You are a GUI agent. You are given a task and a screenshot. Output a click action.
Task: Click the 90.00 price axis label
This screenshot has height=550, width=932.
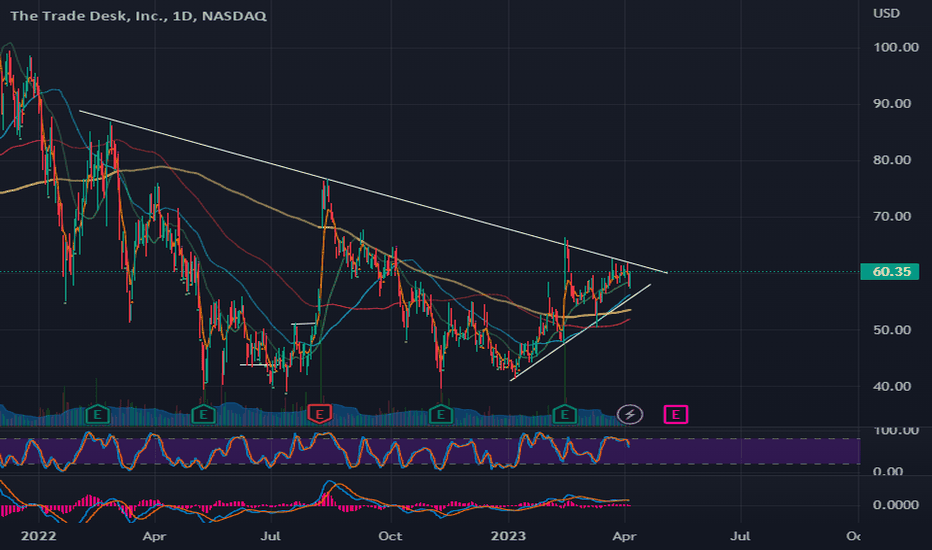pyautogui.click(x=892, y=103)
